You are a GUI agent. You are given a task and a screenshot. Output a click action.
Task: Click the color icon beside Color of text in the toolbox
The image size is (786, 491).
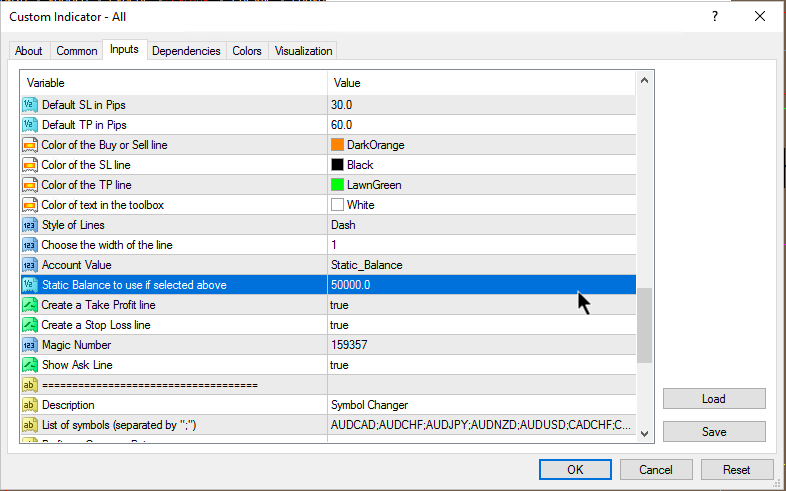tap(30, 205)
